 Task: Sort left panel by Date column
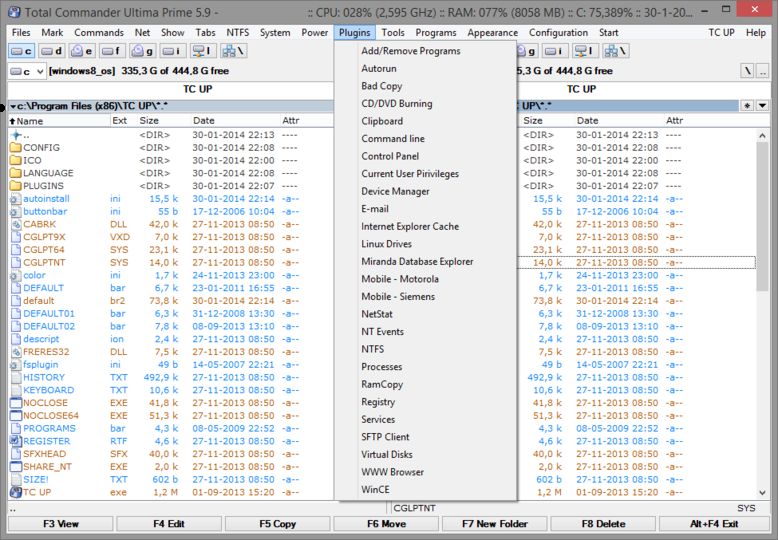click(235, 121)
